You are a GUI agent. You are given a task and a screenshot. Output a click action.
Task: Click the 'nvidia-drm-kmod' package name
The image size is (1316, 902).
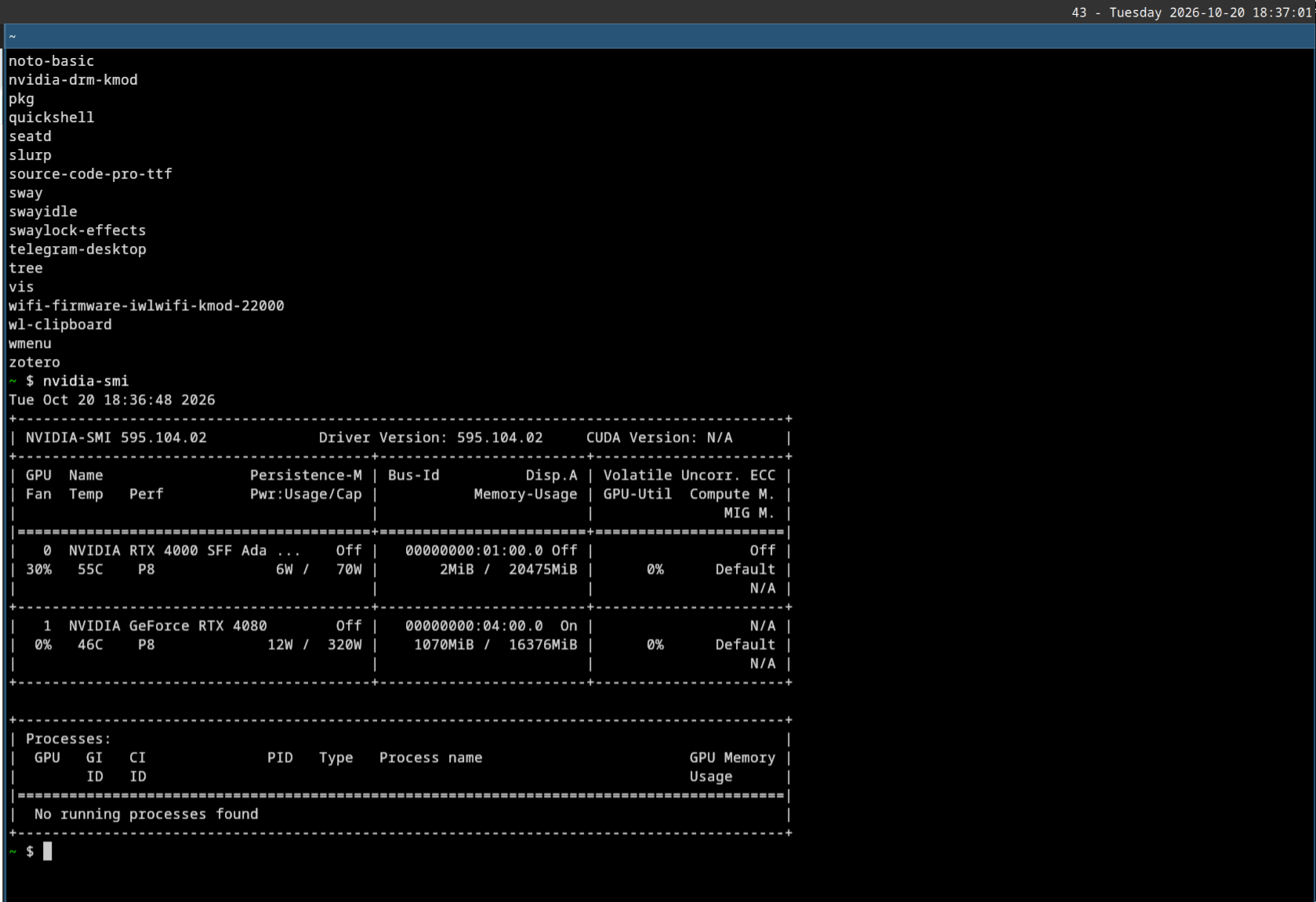point(73,80)
